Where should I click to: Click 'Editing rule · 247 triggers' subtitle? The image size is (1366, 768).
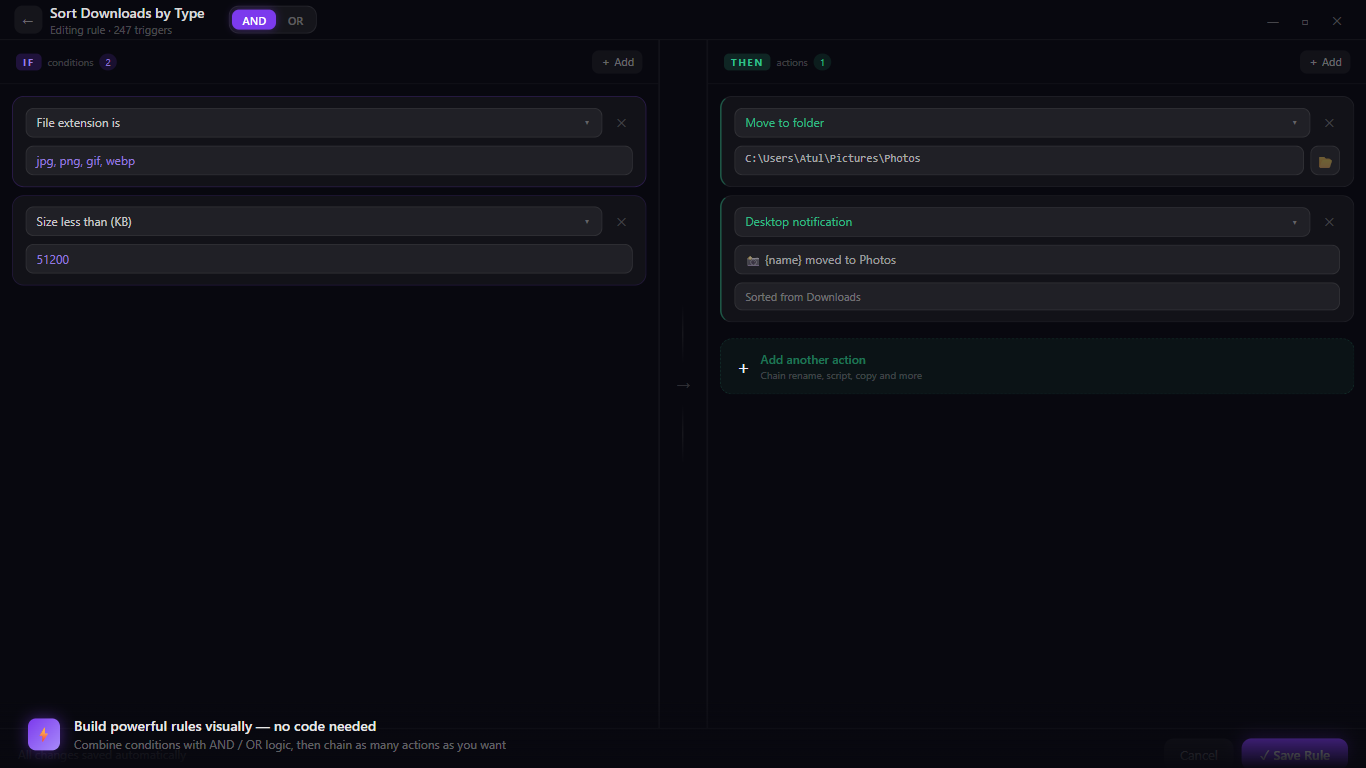111,30
